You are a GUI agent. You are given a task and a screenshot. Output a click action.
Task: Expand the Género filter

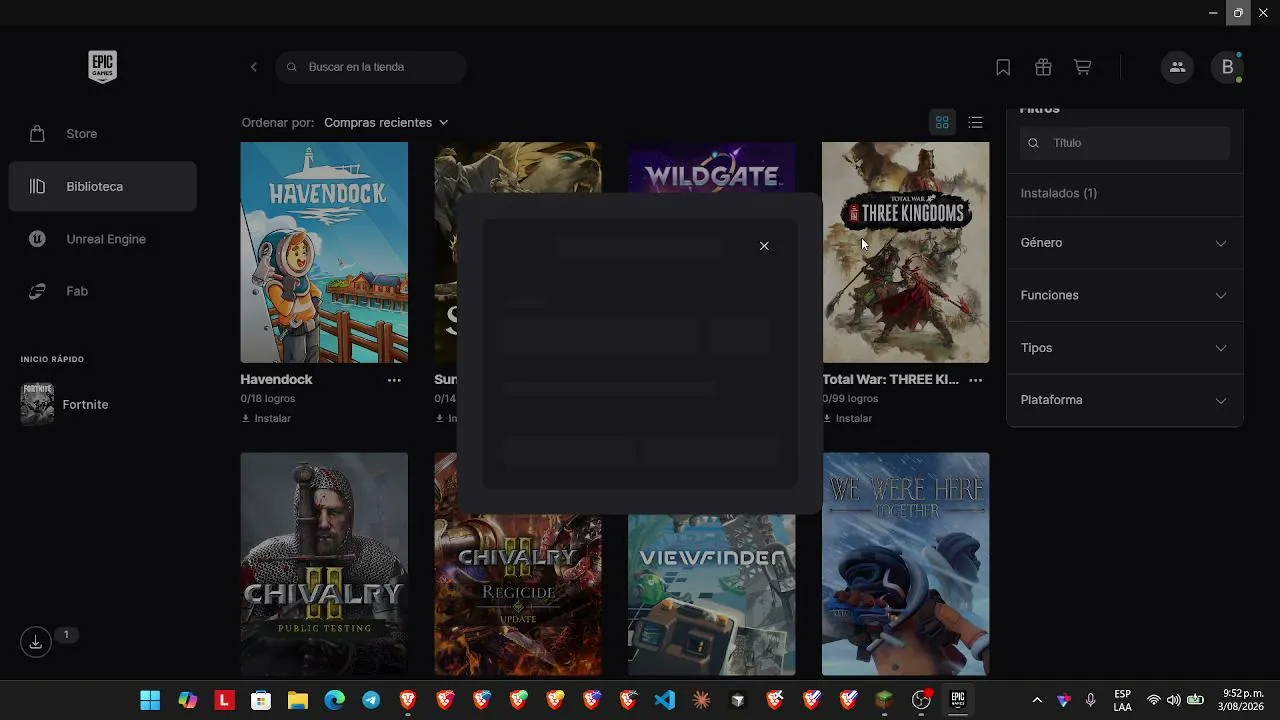[1124, 243]
